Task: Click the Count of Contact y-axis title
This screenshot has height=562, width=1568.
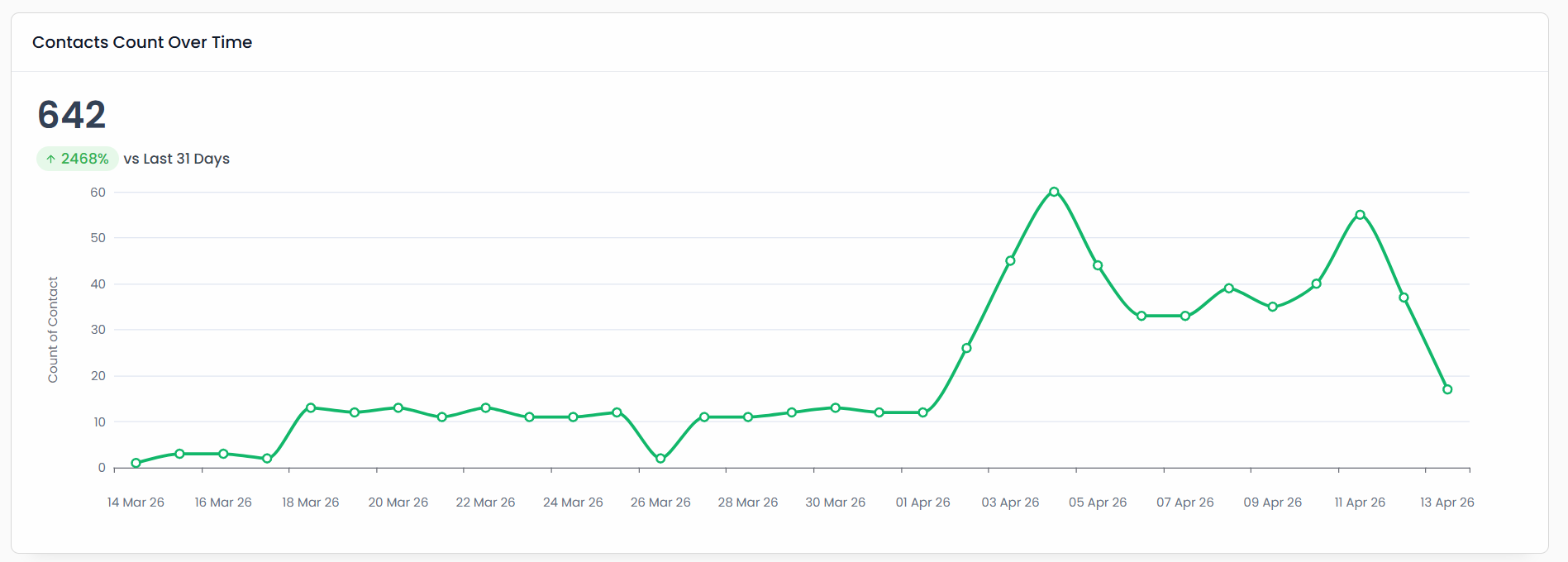Action: pyautogui.click(x=53, y=330)
